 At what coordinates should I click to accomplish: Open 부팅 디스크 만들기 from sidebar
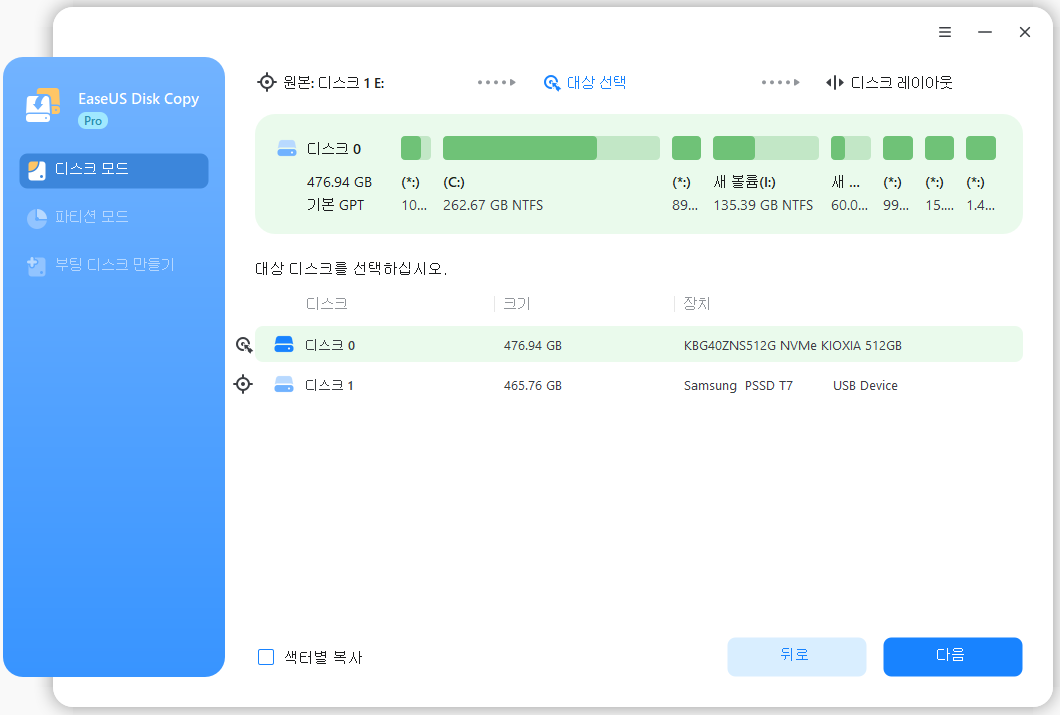coord(113,264)
